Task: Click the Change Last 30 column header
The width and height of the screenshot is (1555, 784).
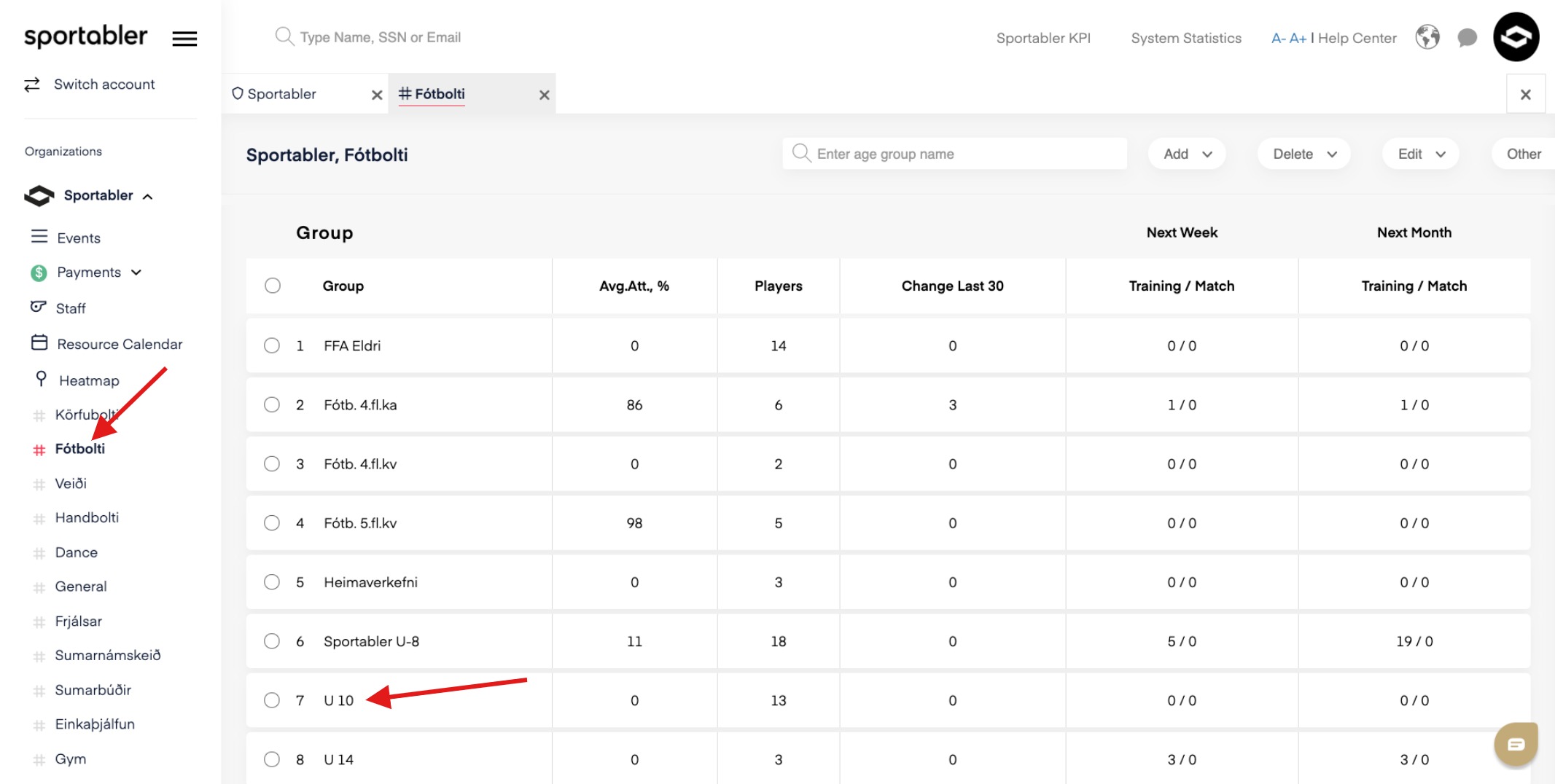Action: pos(952,286)
